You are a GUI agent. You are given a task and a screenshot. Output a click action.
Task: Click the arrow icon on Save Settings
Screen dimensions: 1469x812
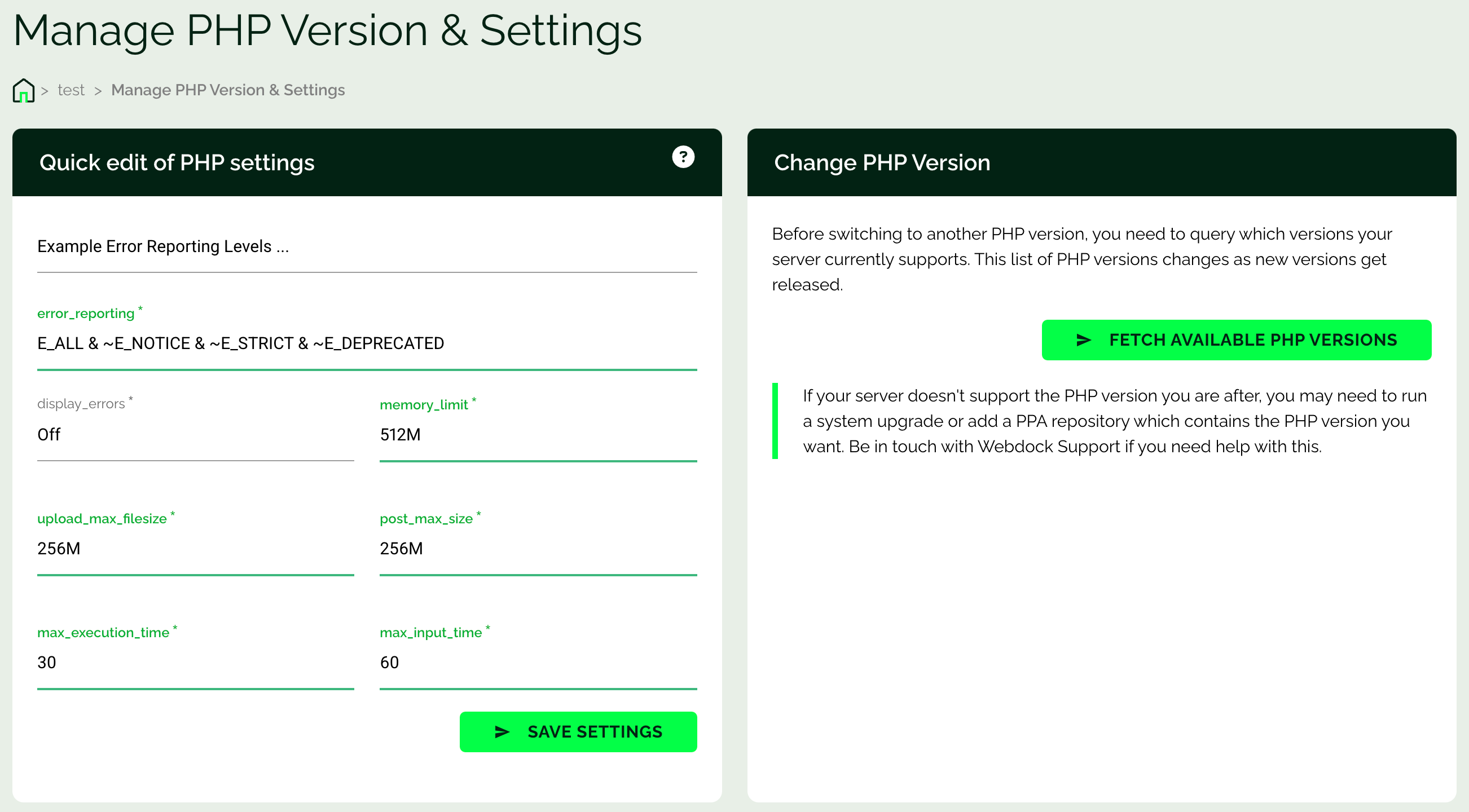[502, 732]
